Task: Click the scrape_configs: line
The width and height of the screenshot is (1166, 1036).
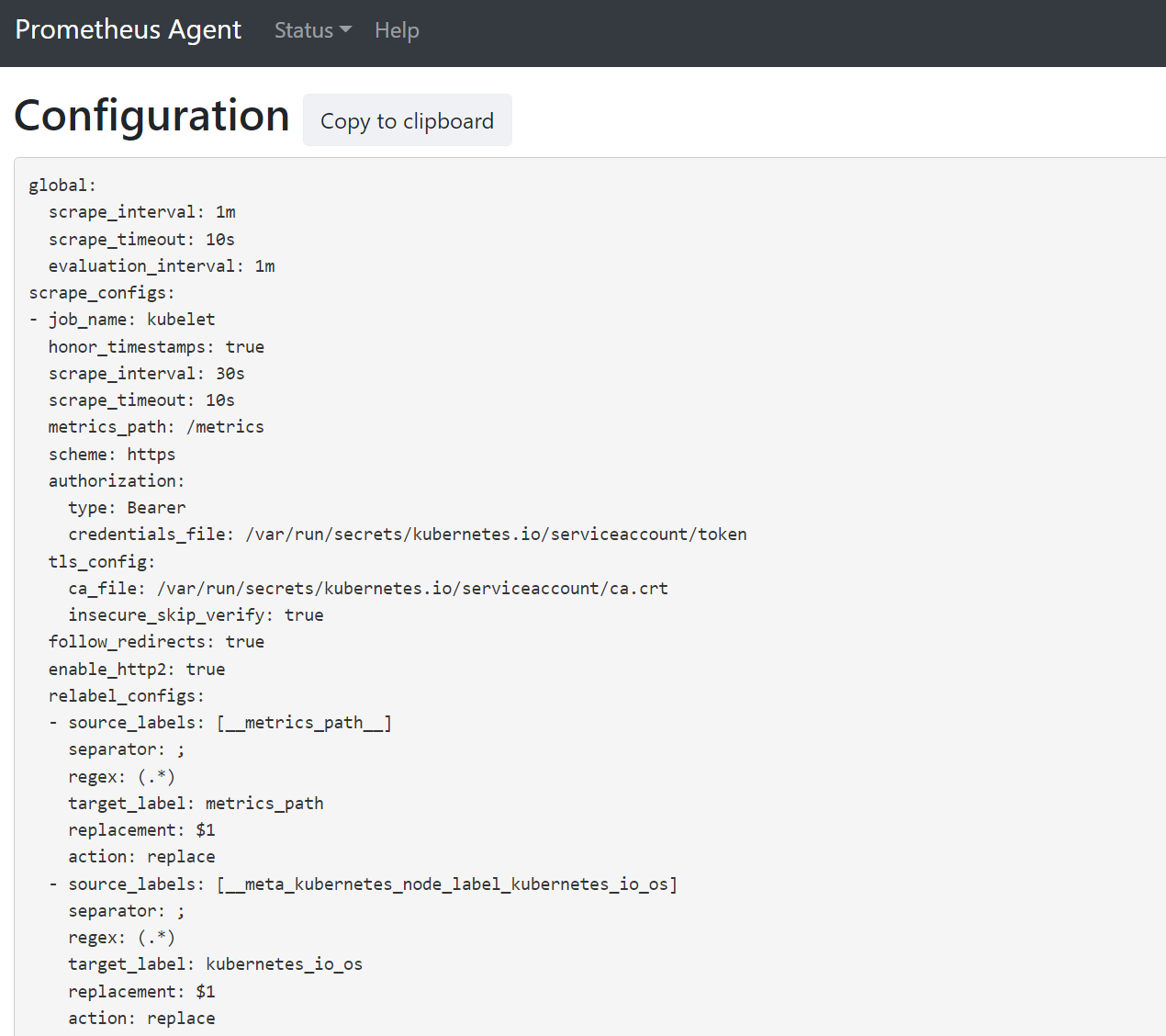Action: coord(101,293)
